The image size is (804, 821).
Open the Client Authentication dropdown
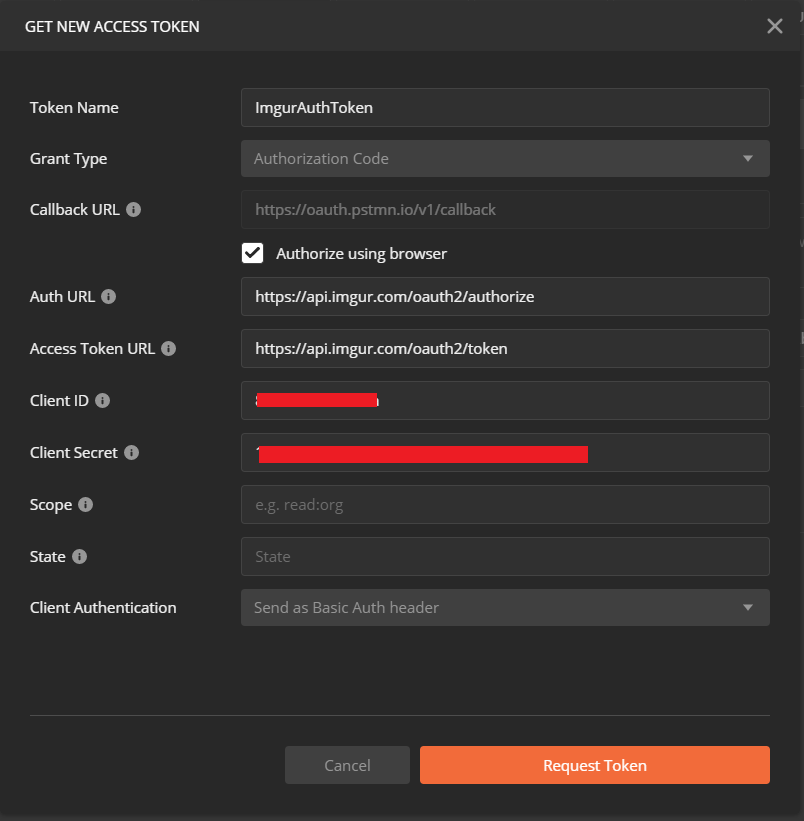click(505, 607)
